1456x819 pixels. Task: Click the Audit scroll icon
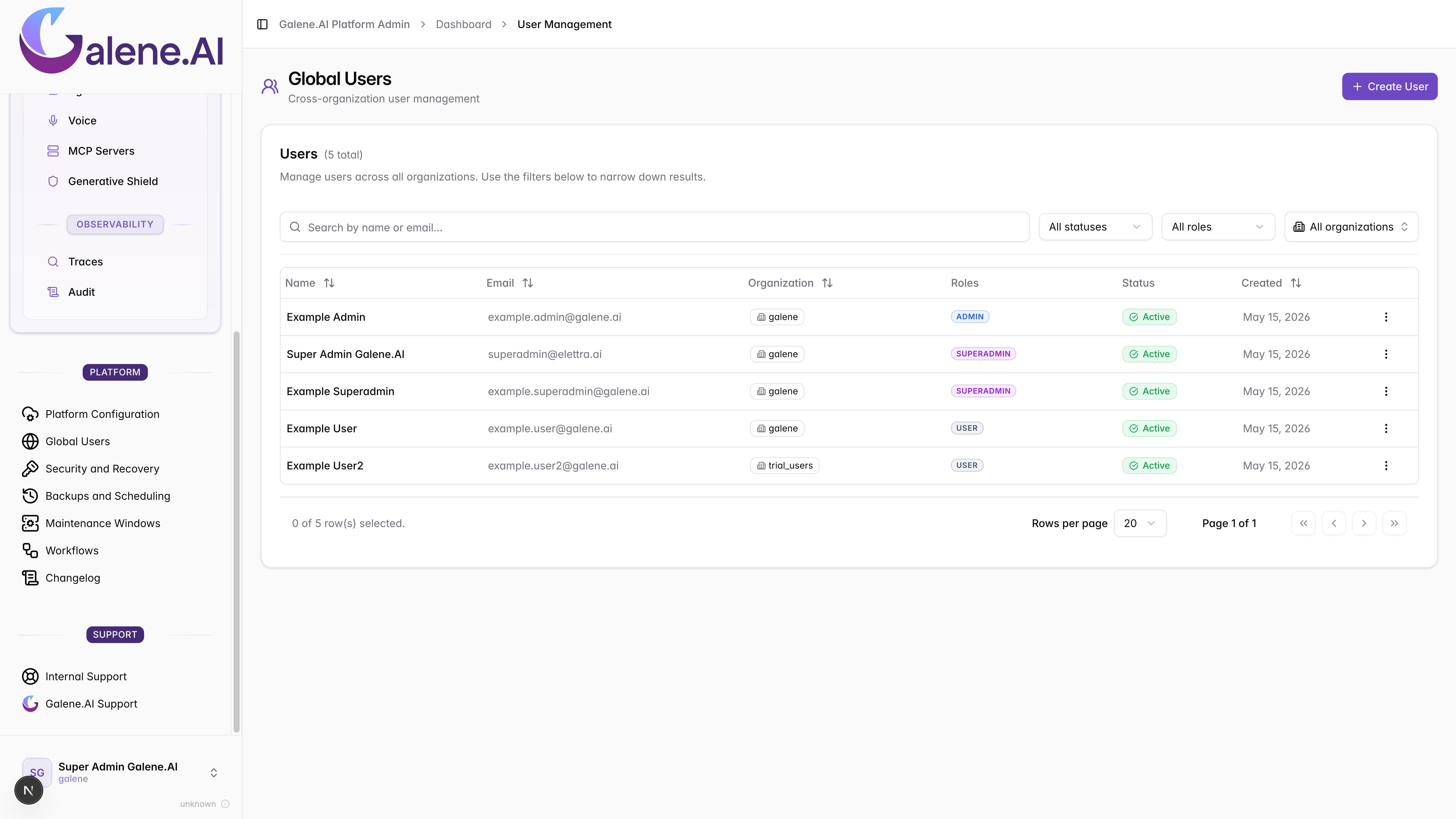(53, 292)
